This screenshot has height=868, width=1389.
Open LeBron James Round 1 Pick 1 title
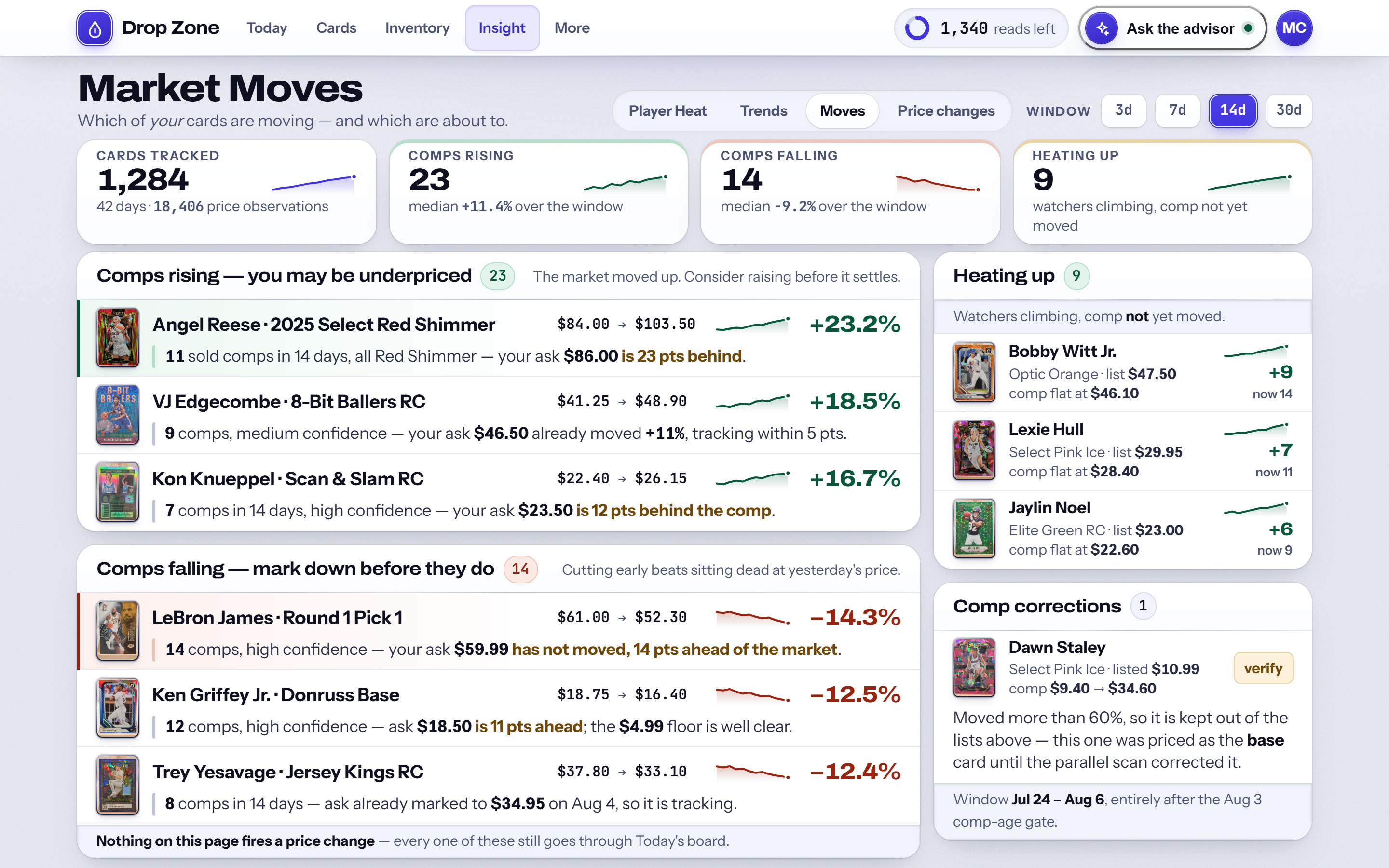coord(277,618)
